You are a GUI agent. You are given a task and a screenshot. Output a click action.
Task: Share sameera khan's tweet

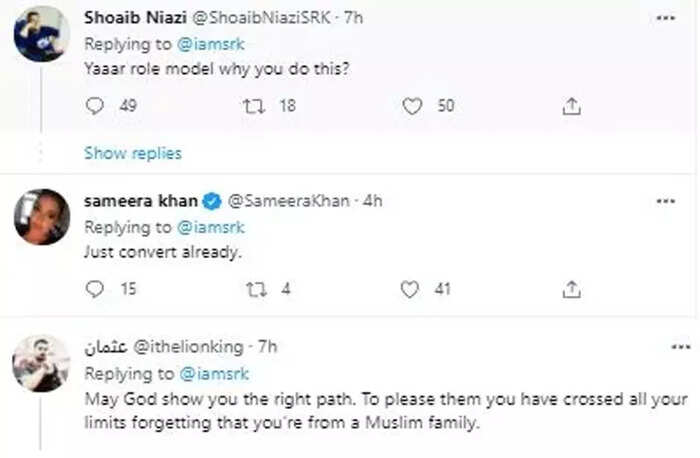pyautogui.click(x=571, y=290)
